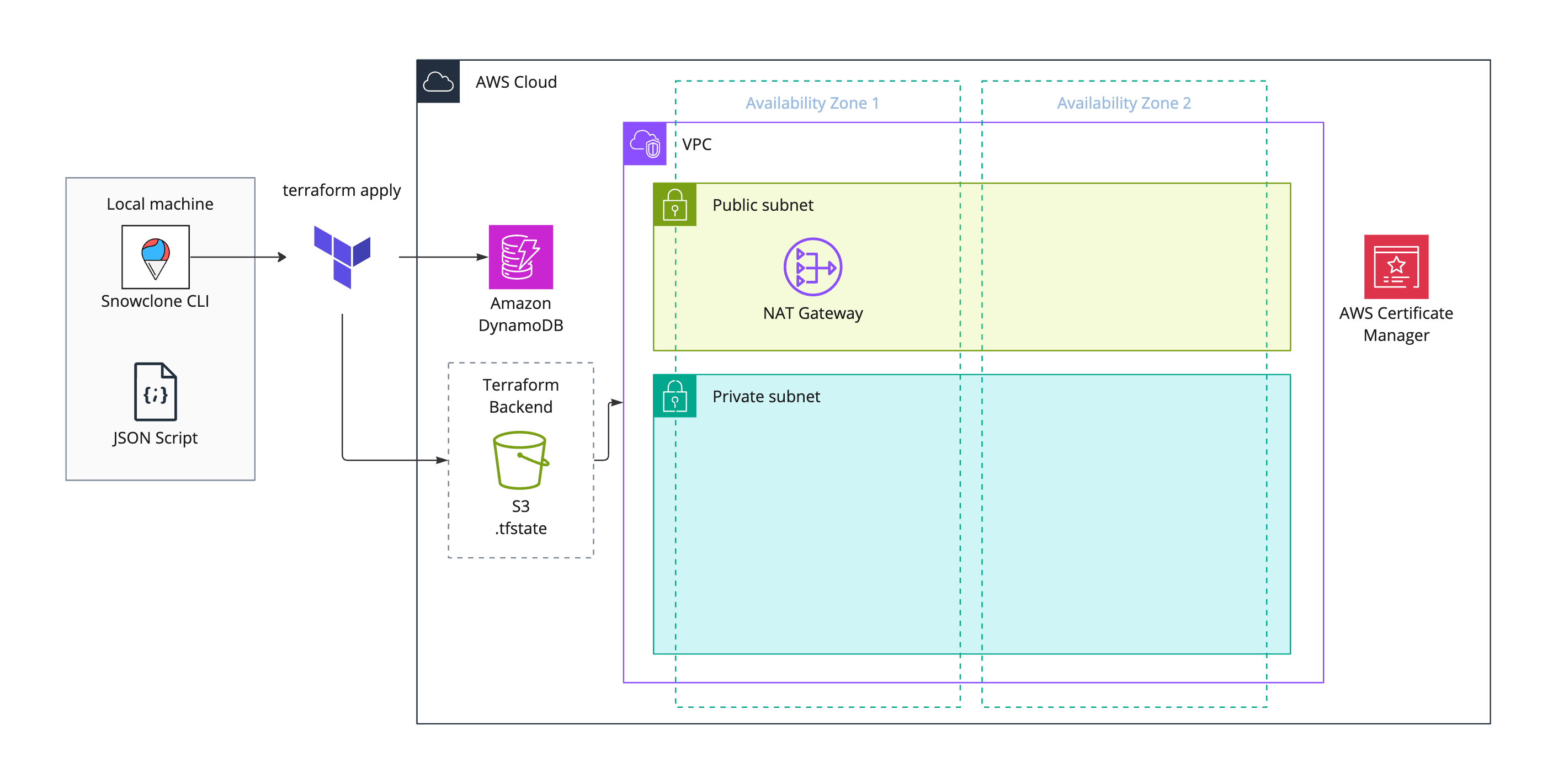Click the 'Local machine' label
This screenshot has width=1553, height=784.
coord(159,204)
